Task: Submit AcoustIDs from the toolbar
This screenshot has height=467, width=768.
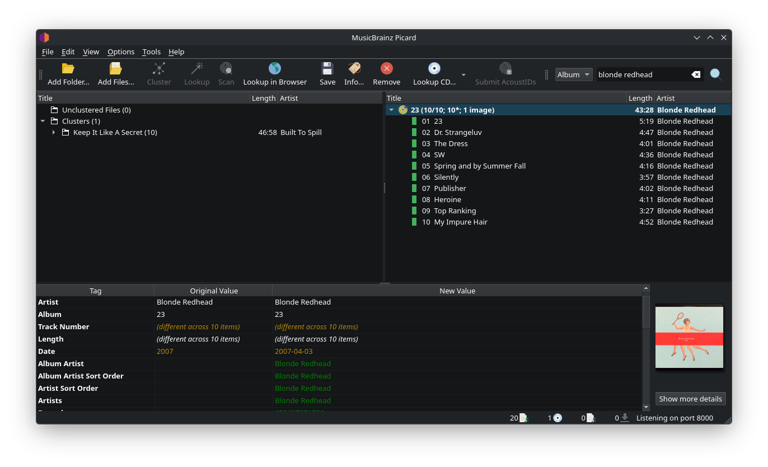Action: 505,74
